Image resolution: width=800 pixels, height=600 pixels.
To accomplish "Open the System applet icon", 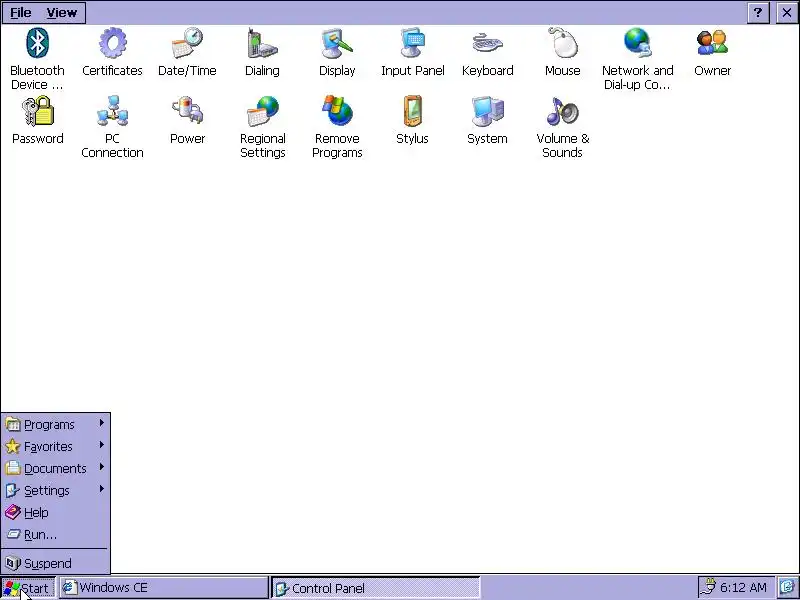I will pyautogui.click(x=487, y=111).
